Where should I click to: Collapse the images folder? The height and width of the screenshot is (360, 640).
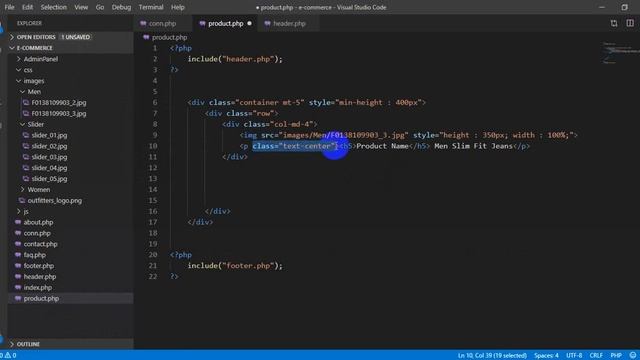[33, 81]
